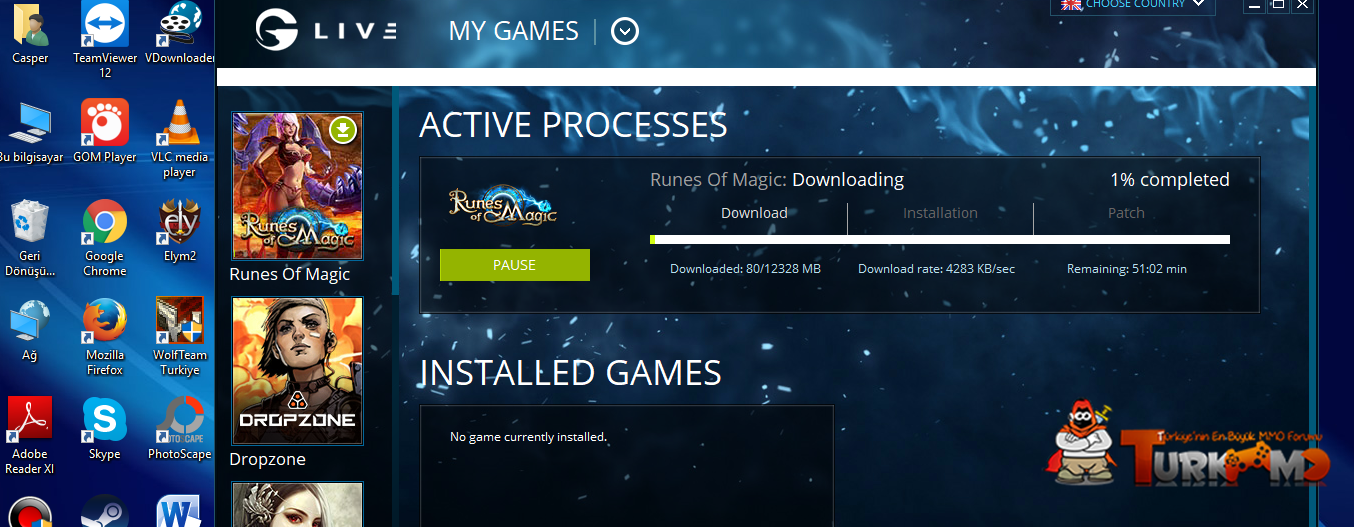1354x527 pixels.
Task: Launch TeamViewer 12 from desktop
Action: click(105, 40)
